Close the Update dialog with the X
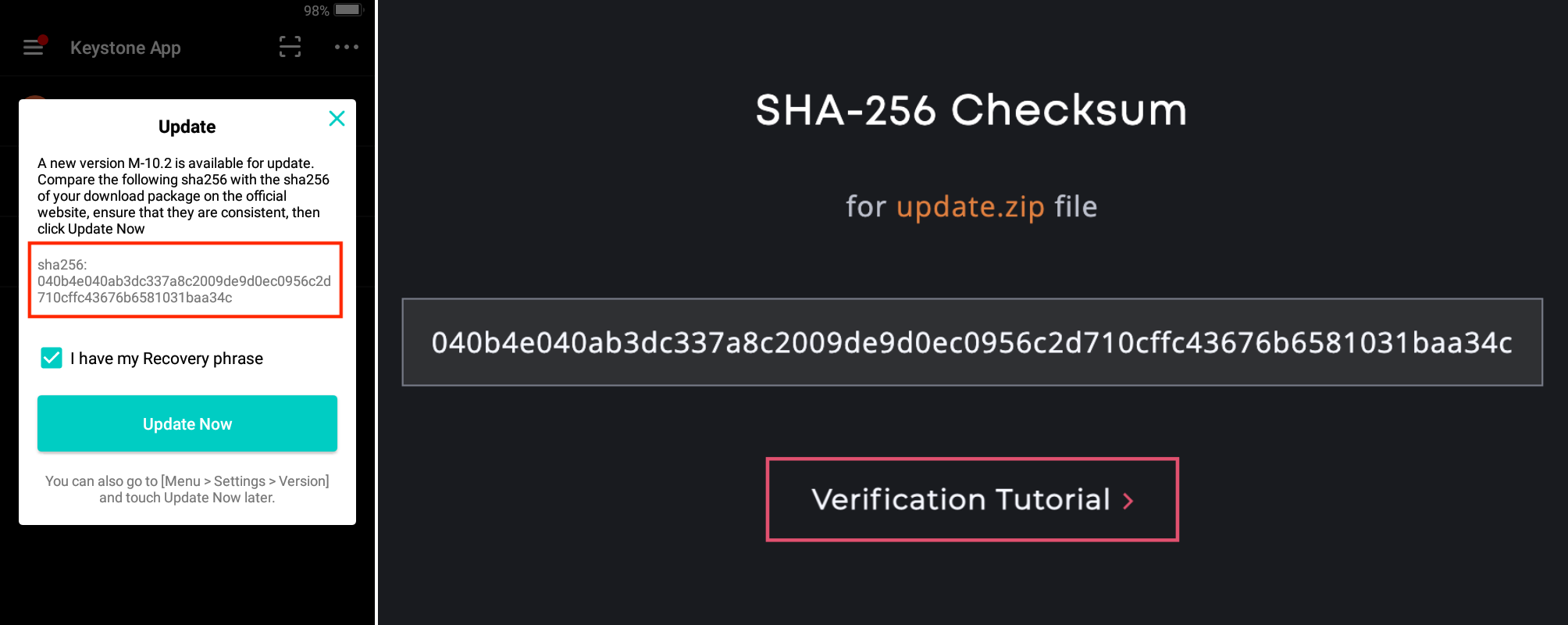This screenshot has height=625, width=1568. (337, 119)
